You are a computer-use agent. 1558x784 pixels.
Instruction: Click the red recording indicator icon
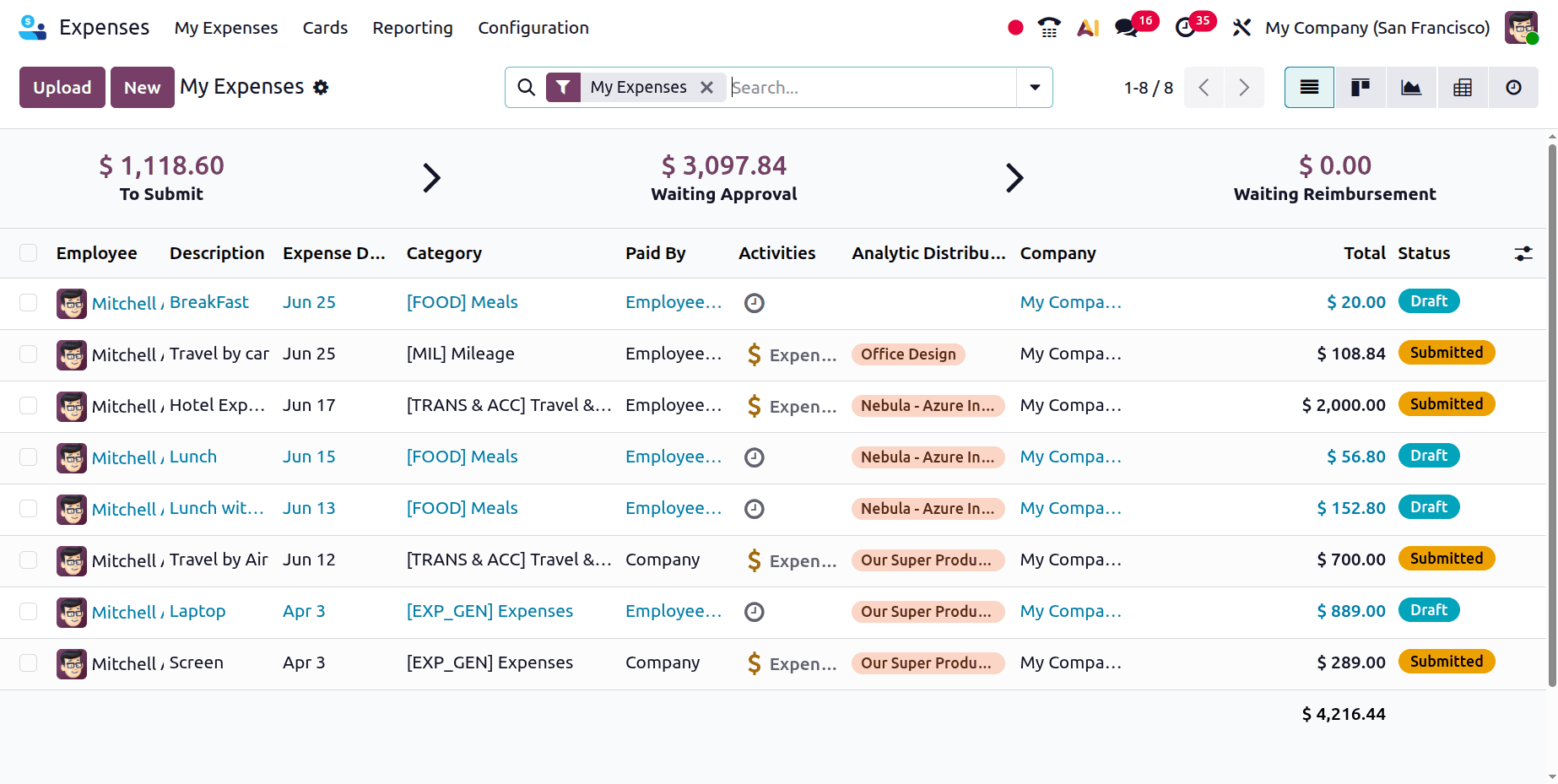pos(1015,28)
